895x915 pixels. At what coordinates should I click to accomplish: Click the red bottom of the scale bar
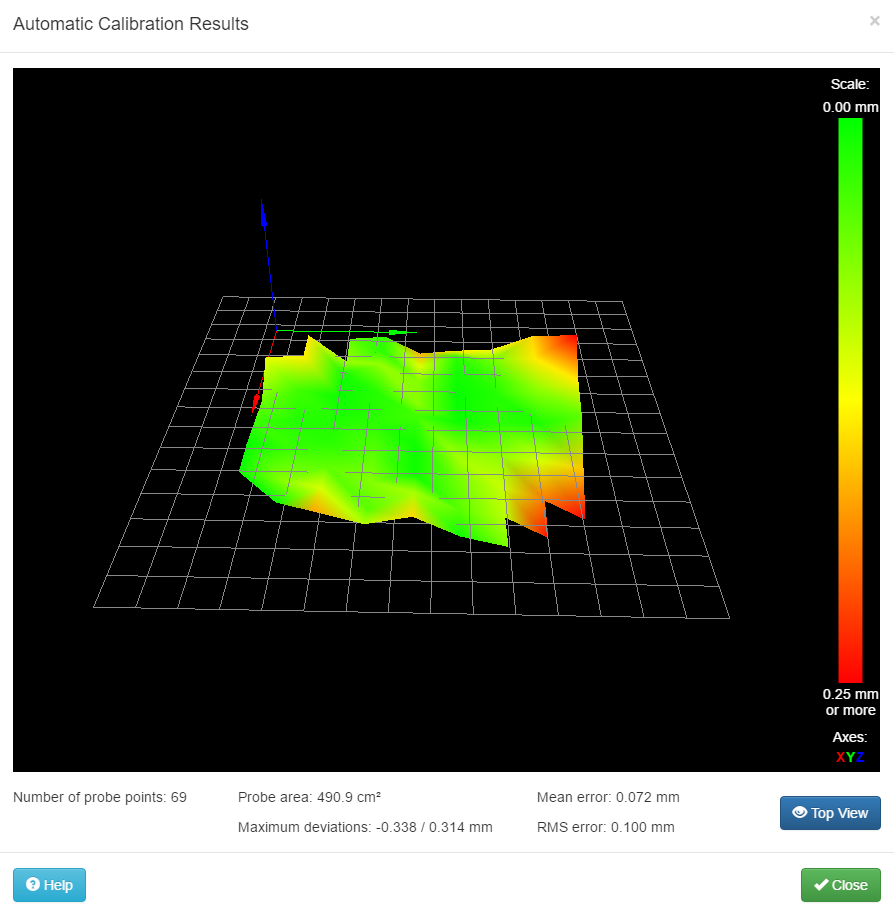(x=850, y=665)
